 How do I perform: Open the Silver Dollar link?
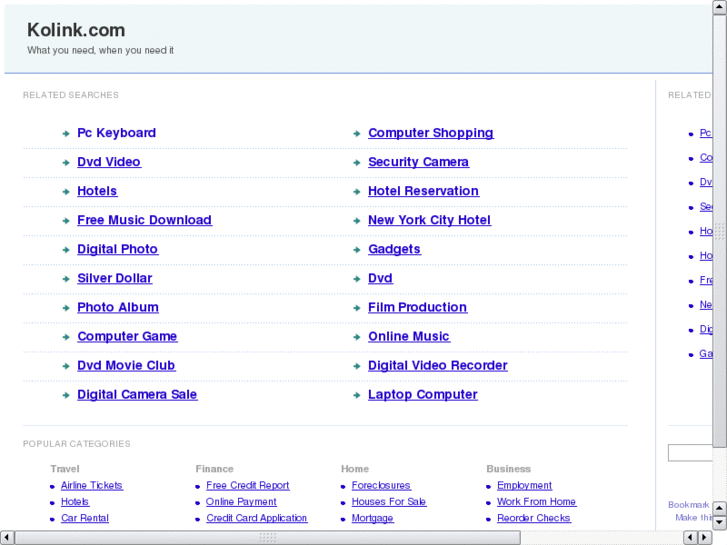[115, 278]
